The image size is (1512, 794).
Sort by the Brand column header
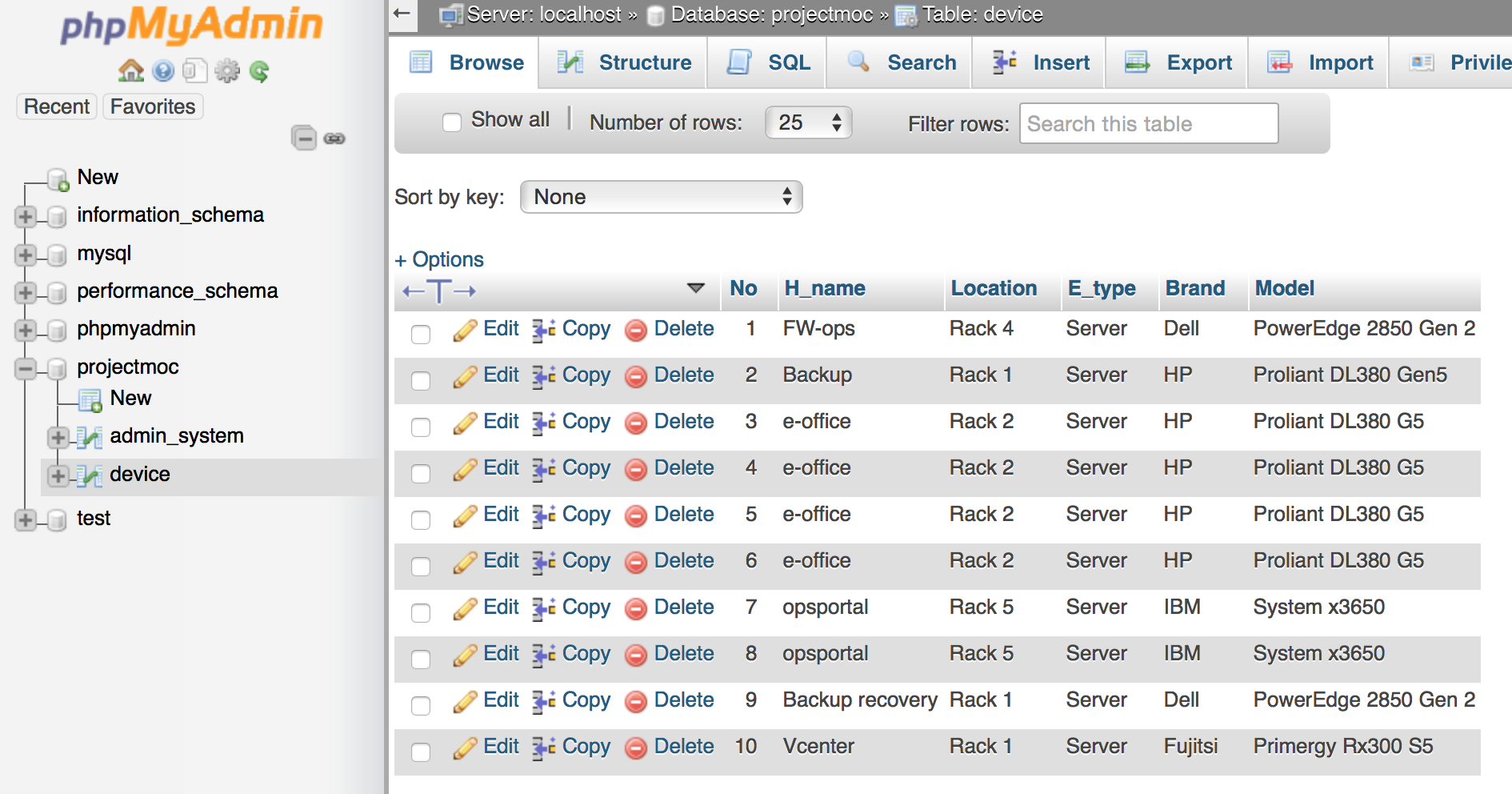[1195, 288]
